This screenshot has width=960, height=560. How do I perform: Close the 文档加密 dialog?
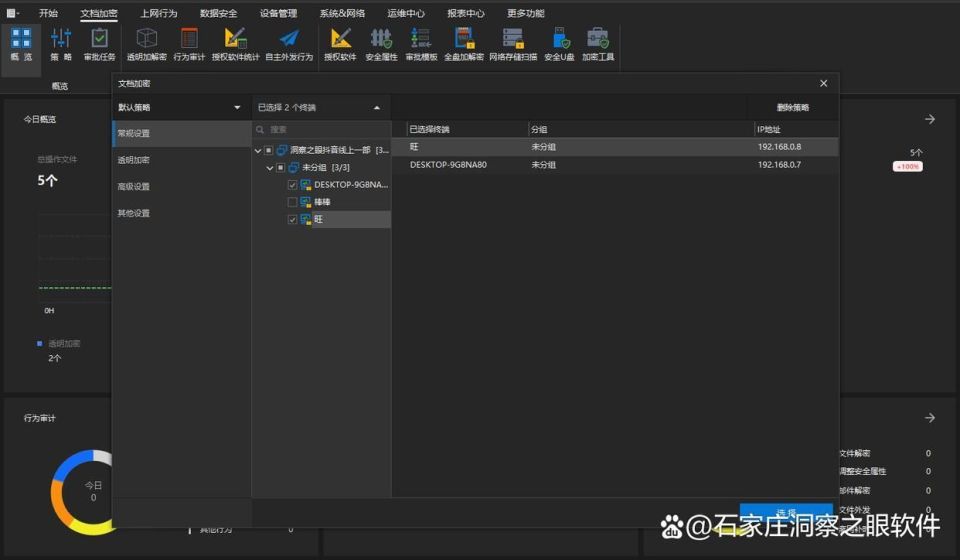[823, 83]
